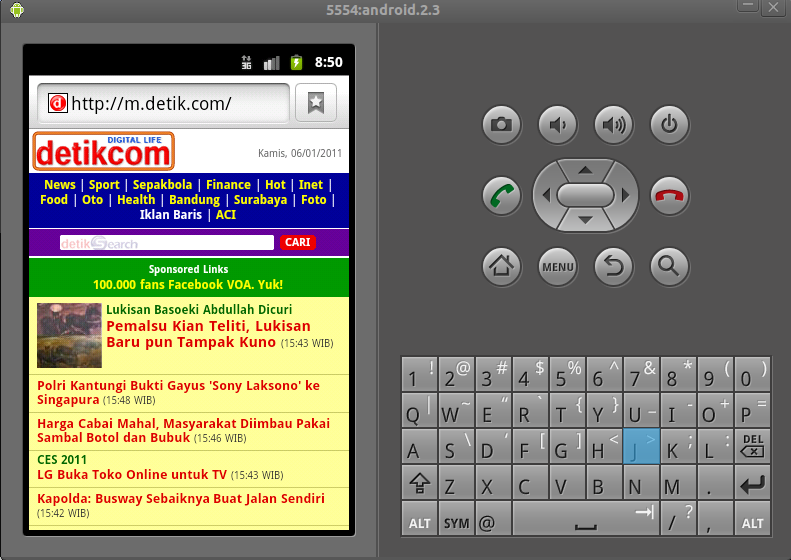This screenshot has height=560, width=791.
Task: Open the 100.000 fans Facebook VOA sponsored link
Action: click(x=188, y=285)
